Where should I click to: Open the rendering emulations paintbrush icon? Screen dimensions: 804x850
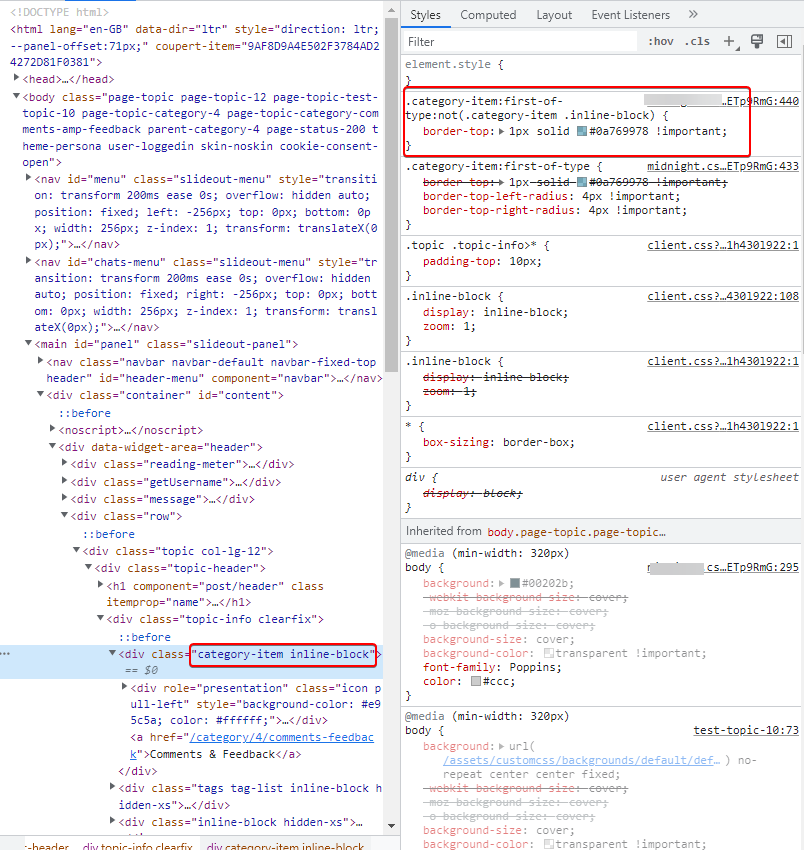click(757, 41)
